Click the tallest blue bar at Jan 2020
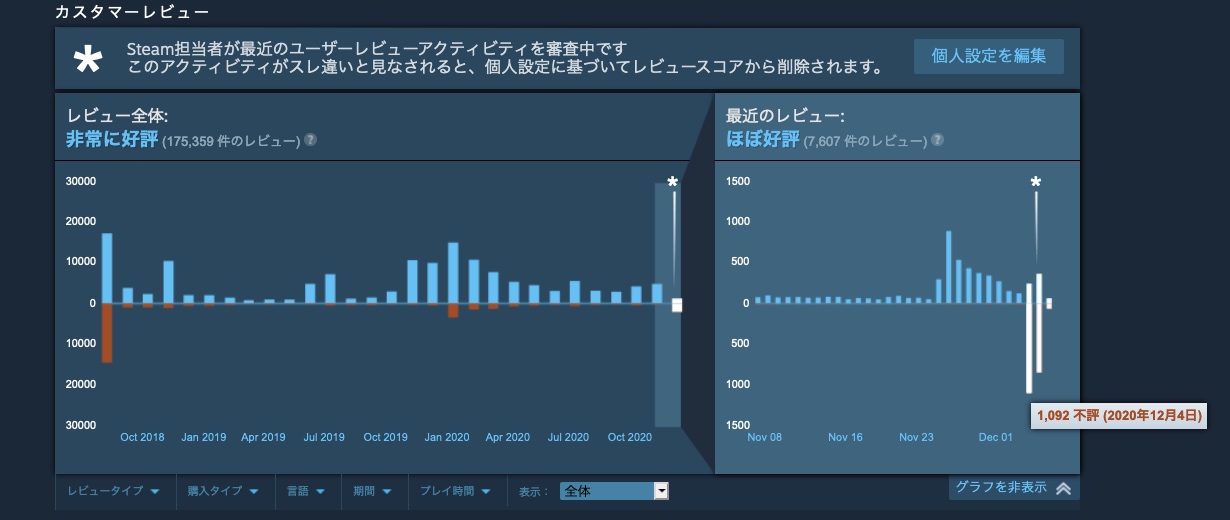Viewport: 1230px width, 520px height. coord(453,273)
